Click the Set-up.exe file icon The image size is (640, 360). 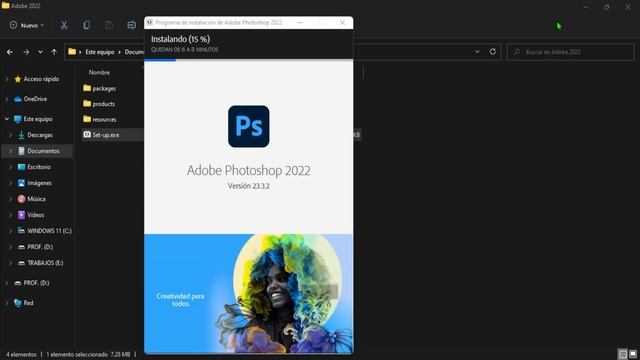coord(87,134)
